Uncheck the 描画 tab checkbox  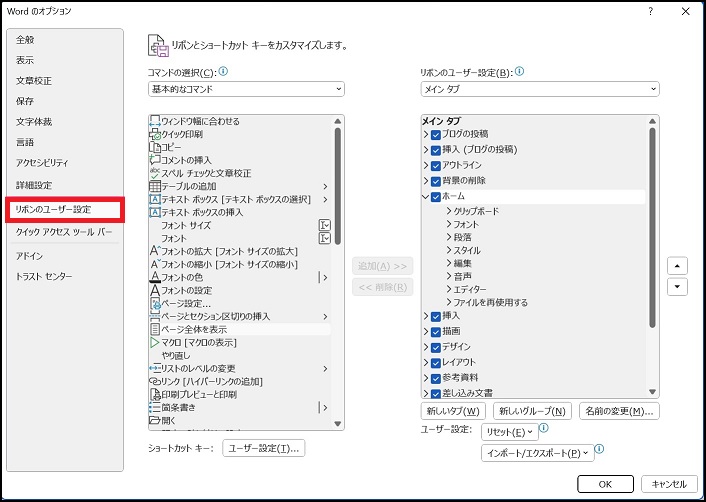(x=435, y=332)
